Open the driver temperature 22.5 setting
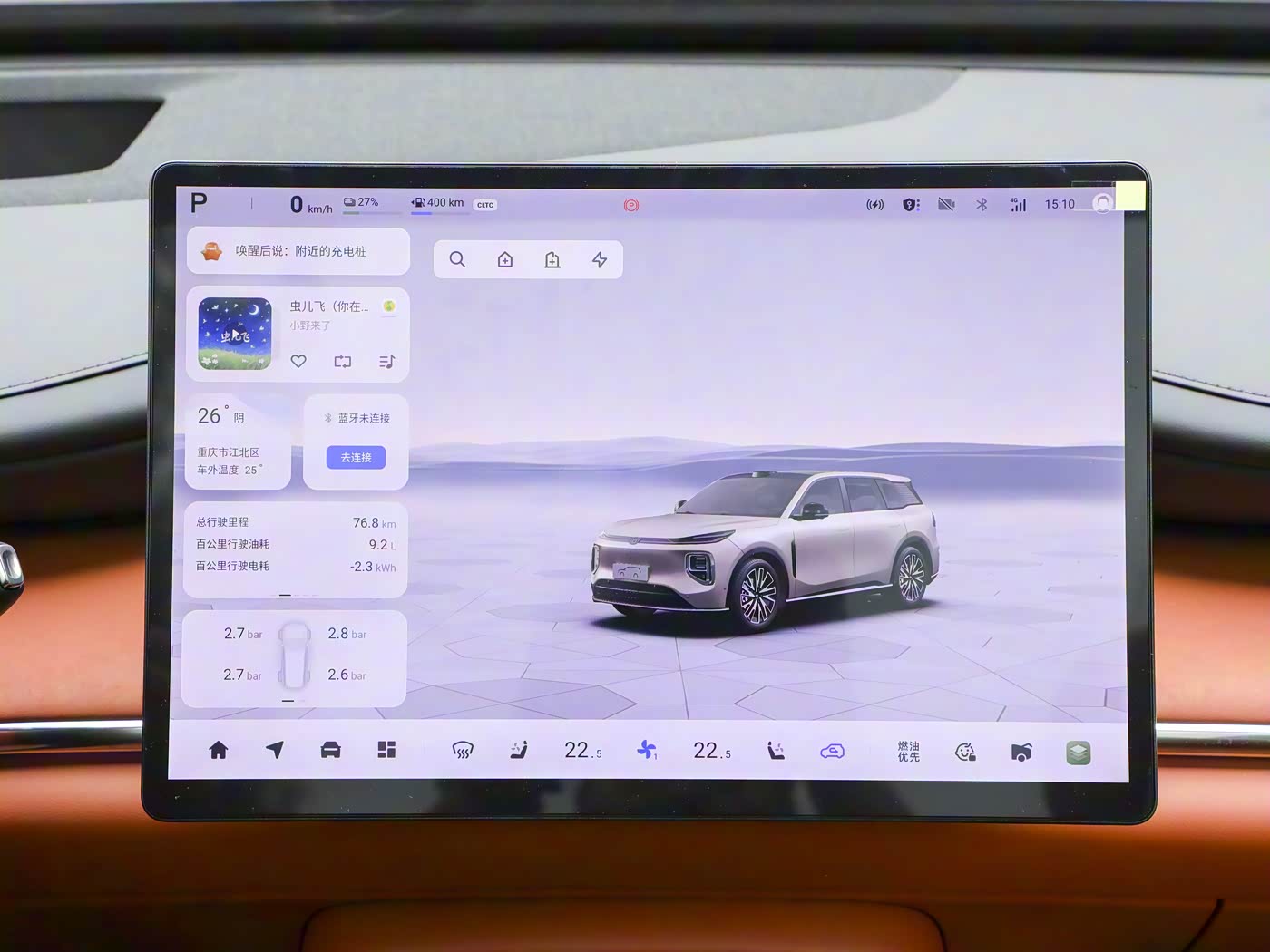 click(582, 751)
